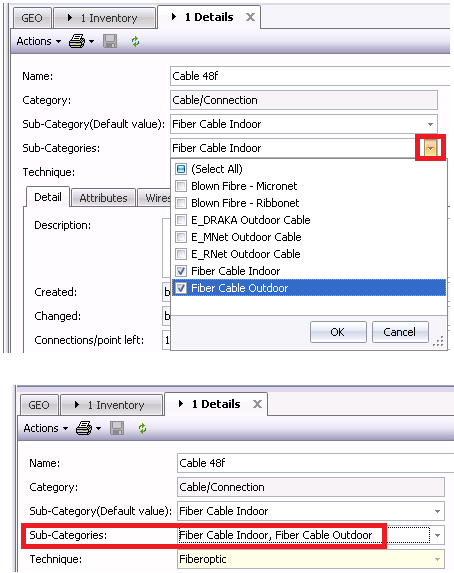Open the Technique Fiberoptic dropdown
Screen dimensions: 454x573
(x=438, y=559)
